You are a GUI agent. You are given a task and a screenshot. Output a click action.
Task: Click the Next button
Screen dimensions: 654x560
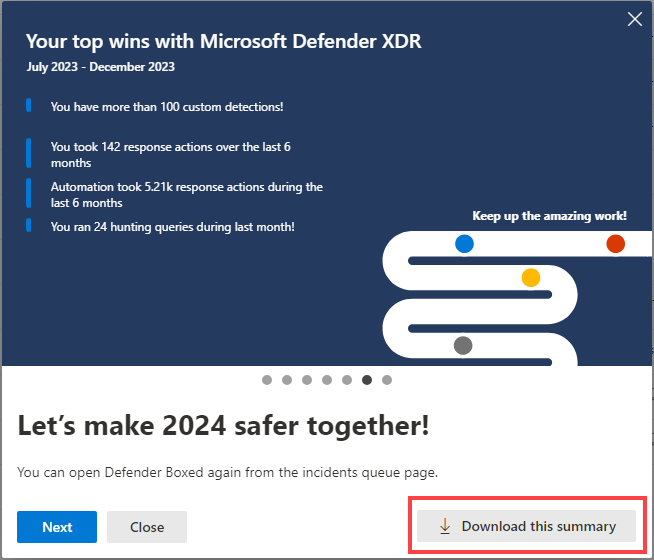(x=57, y=527)
